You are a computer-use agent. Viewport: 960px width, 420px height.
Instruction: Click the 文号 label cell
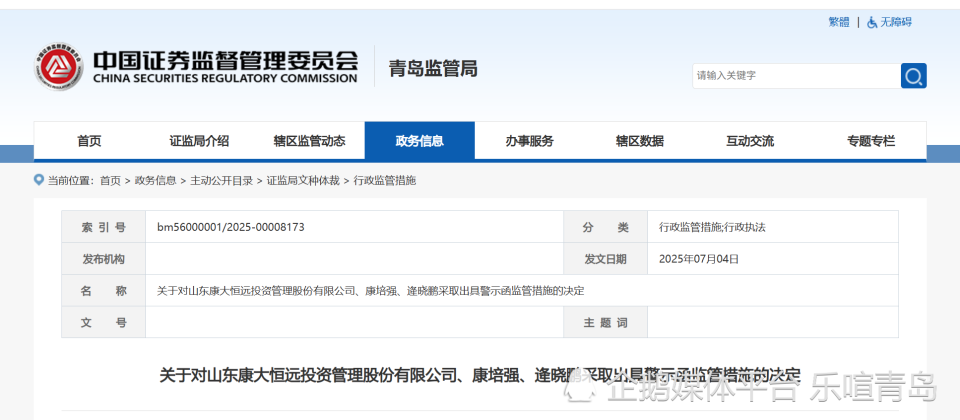pos(103,323)
